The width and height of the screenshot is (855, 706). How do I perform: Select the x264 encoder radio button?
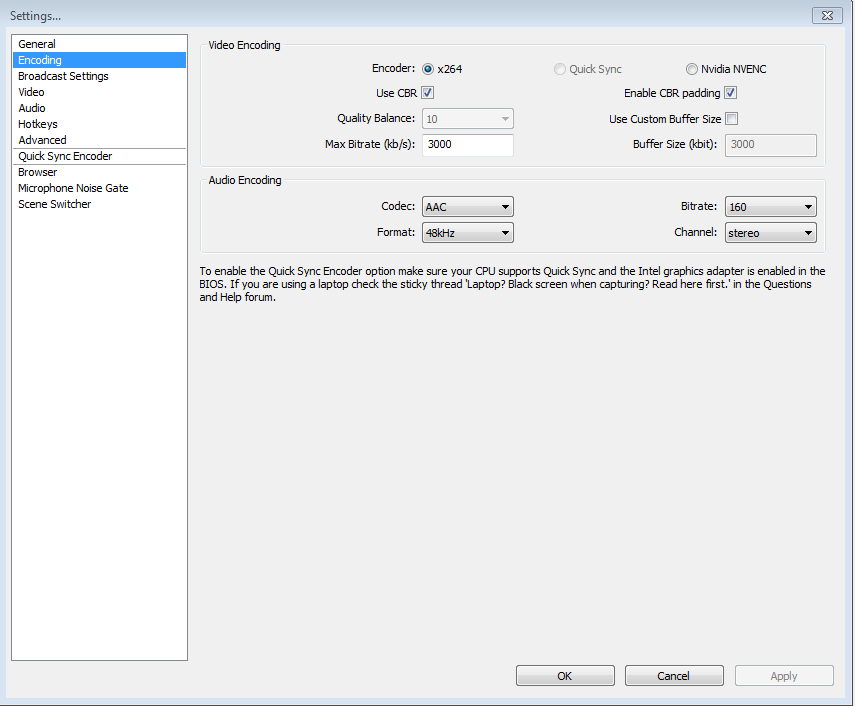coord(428,69)
